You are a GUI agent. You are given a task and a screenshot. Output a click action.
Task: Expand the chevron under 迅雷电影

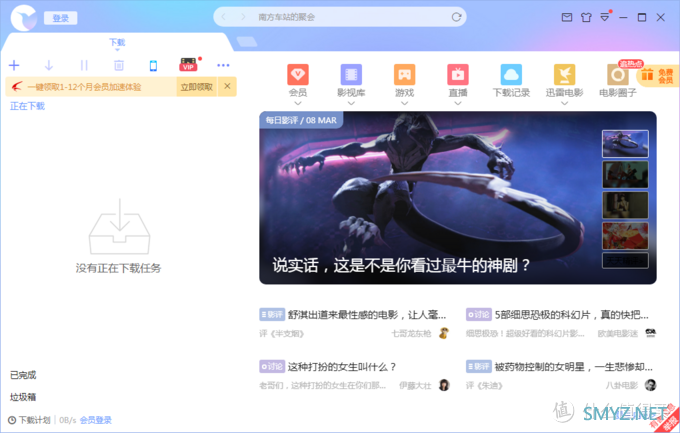coord(565,103)
